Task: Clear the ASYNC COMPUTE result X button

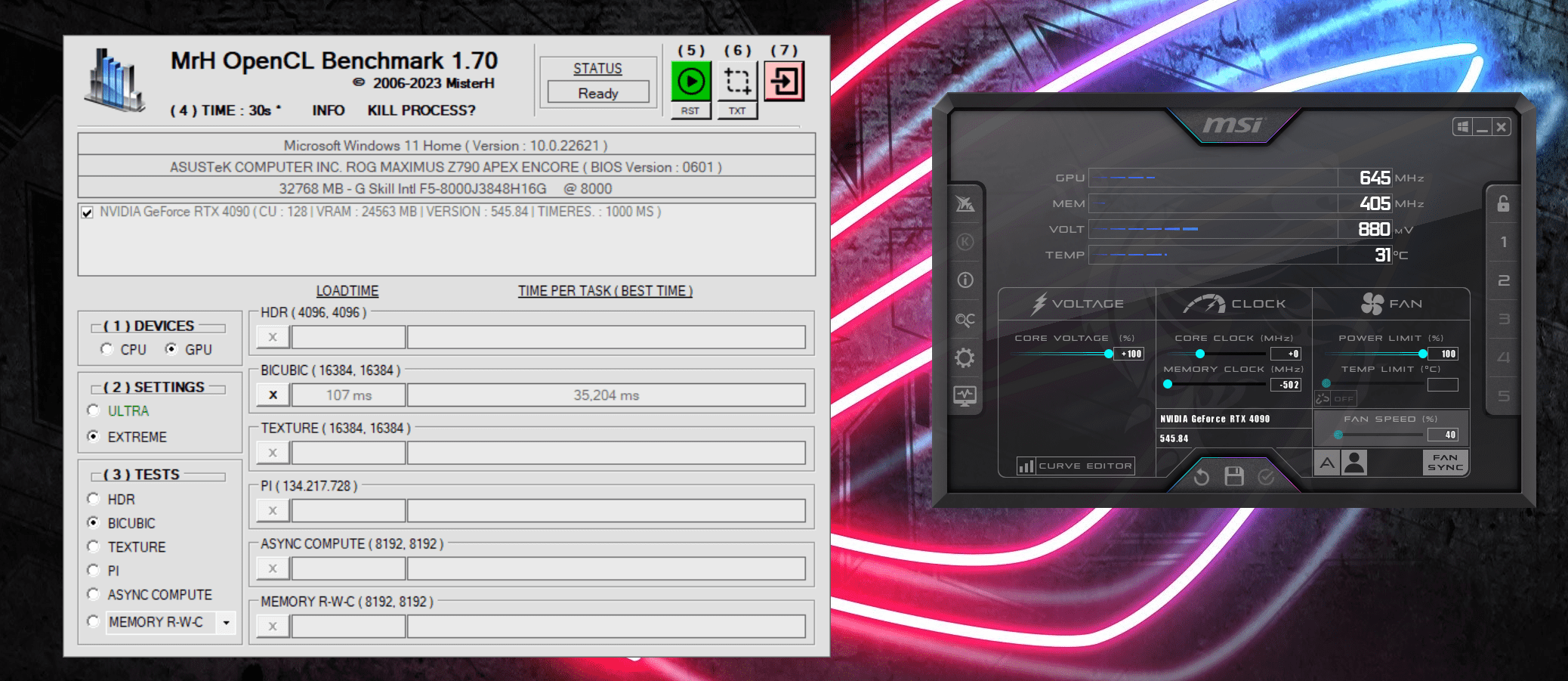Action: 273,568
